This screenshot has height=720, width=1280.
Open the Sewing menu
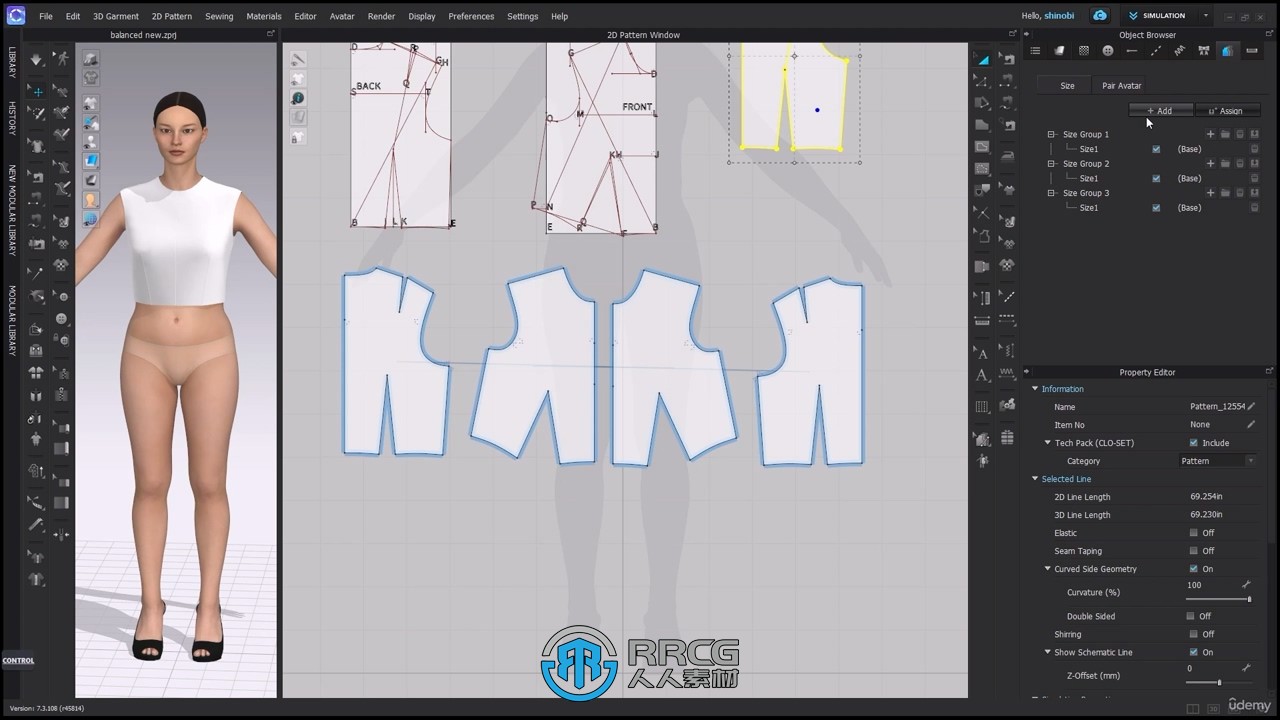coord(219,16)
